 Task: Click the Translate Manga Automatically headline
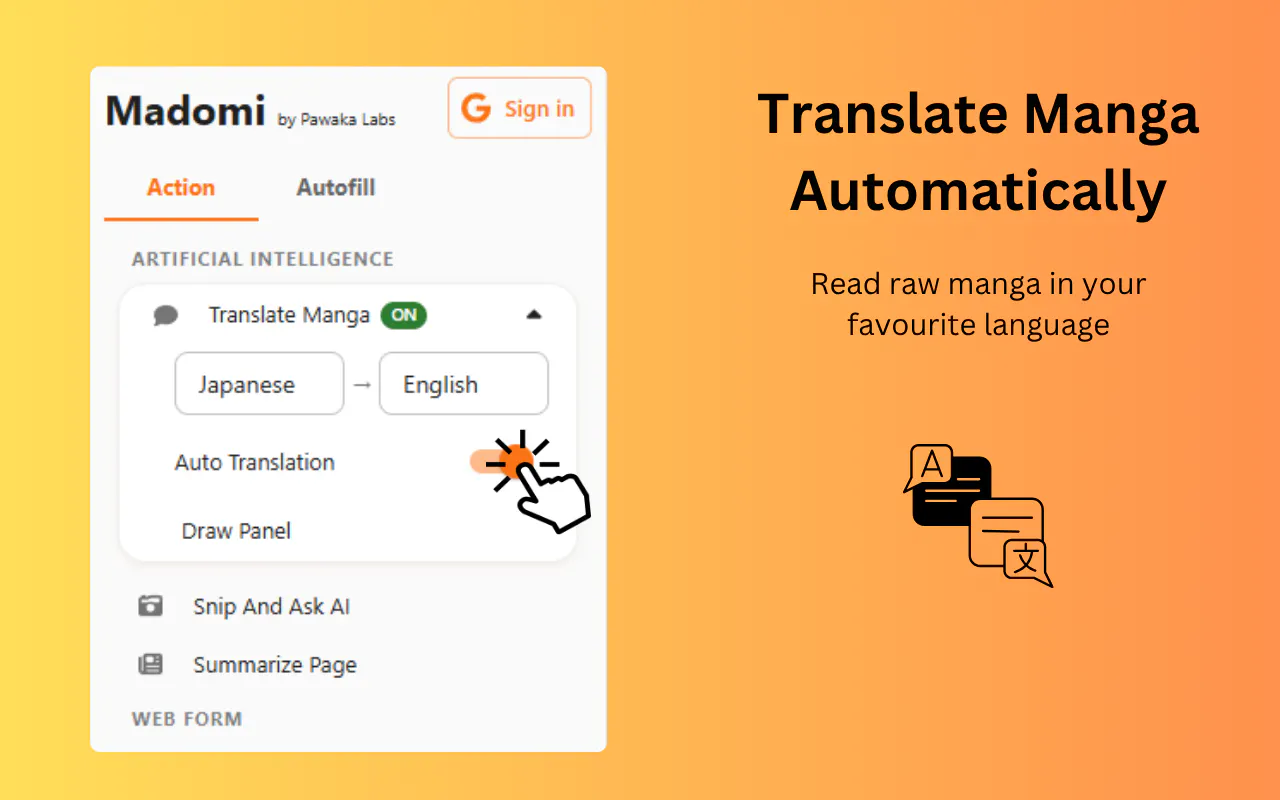pyautogui.click(x=978, y=152)
